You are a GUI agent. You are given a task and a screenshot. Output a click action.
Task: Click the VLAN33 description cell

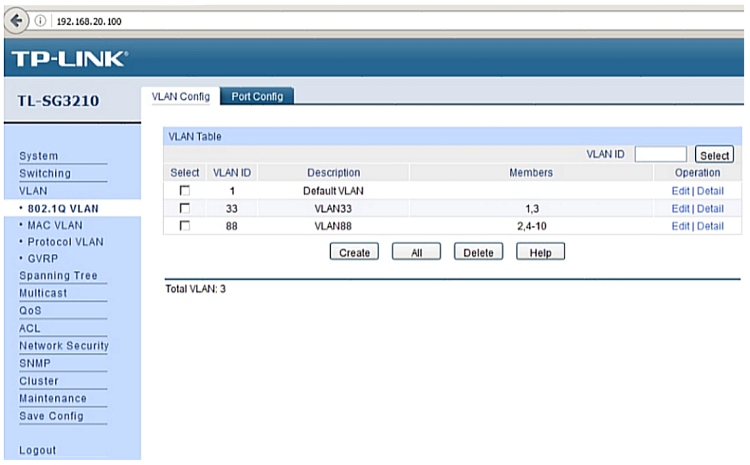click(333, 209)
